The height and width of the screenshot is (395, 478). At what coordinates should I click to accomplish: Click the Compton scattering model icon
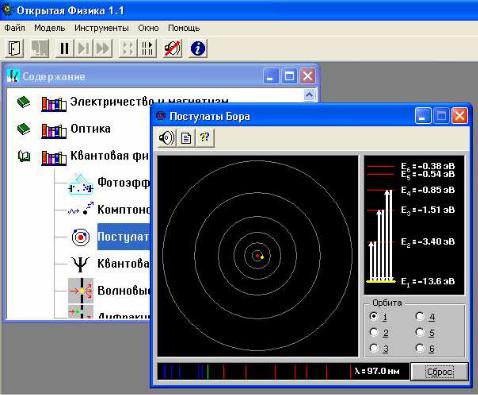(81, 209)
